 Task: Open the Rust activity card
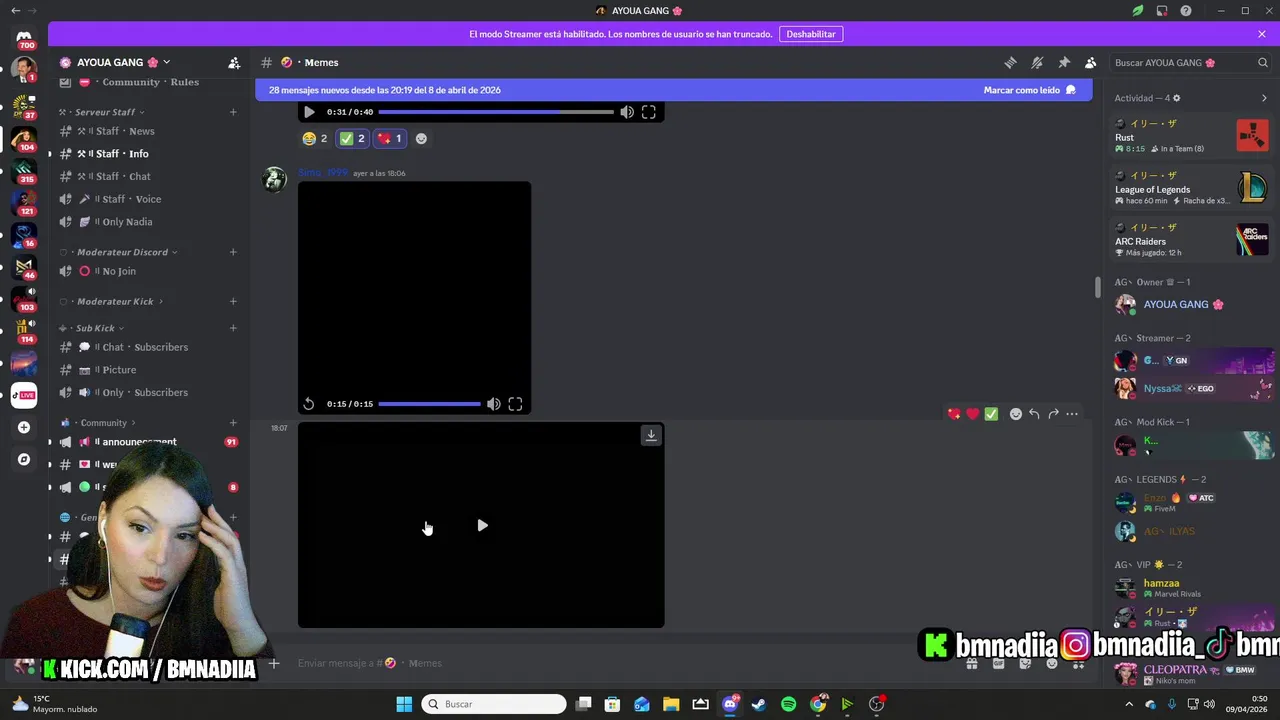coord(1192,136)
